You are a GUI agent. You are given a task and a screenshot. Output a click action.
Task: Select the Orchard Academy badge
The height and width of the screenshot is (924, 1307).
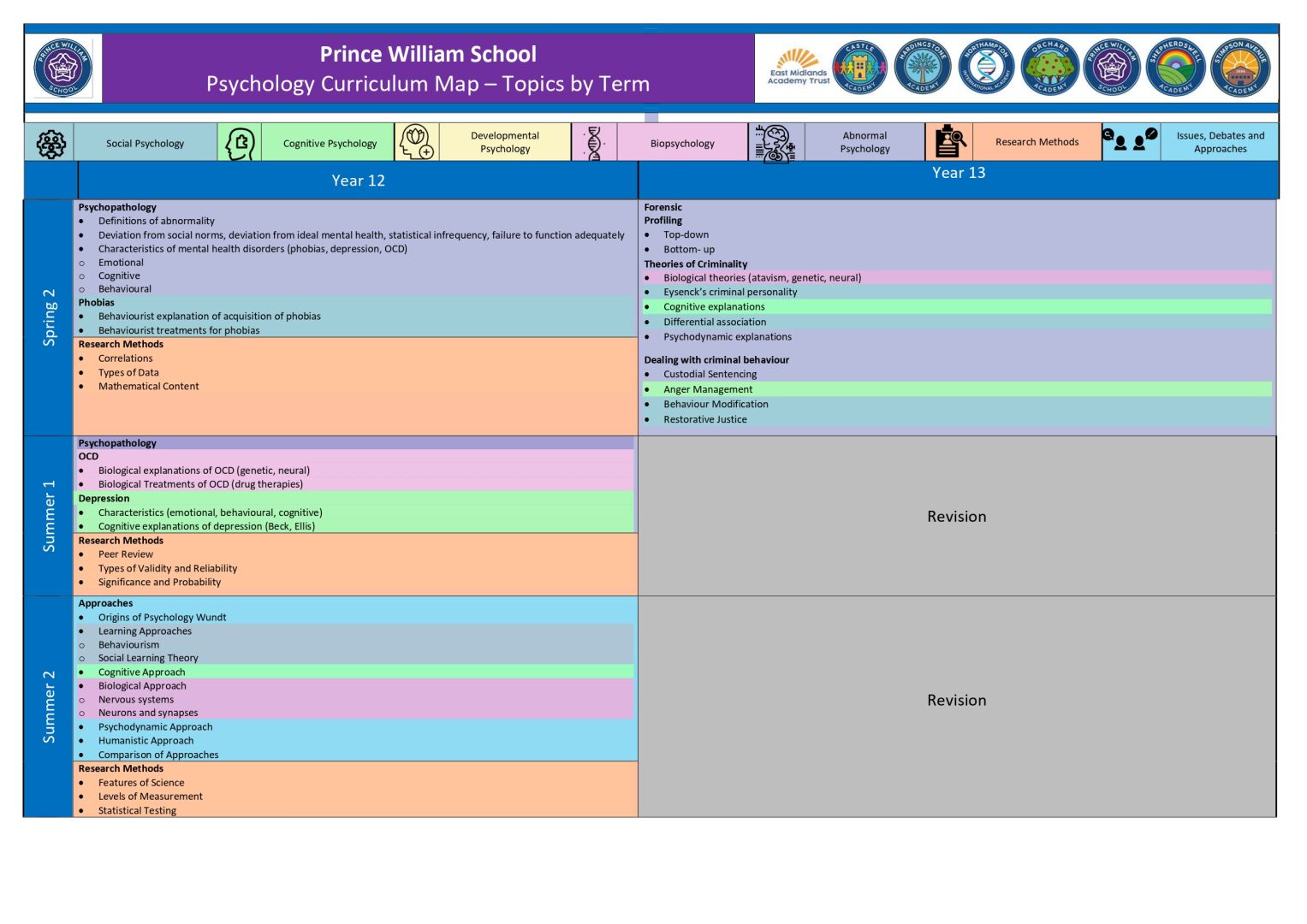point(1049,68)
